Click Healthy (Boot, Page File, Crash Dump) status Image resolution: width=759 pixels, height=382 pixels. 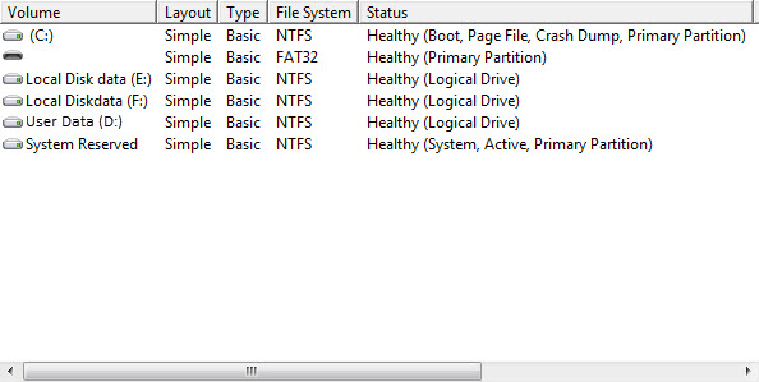point(556,36)
